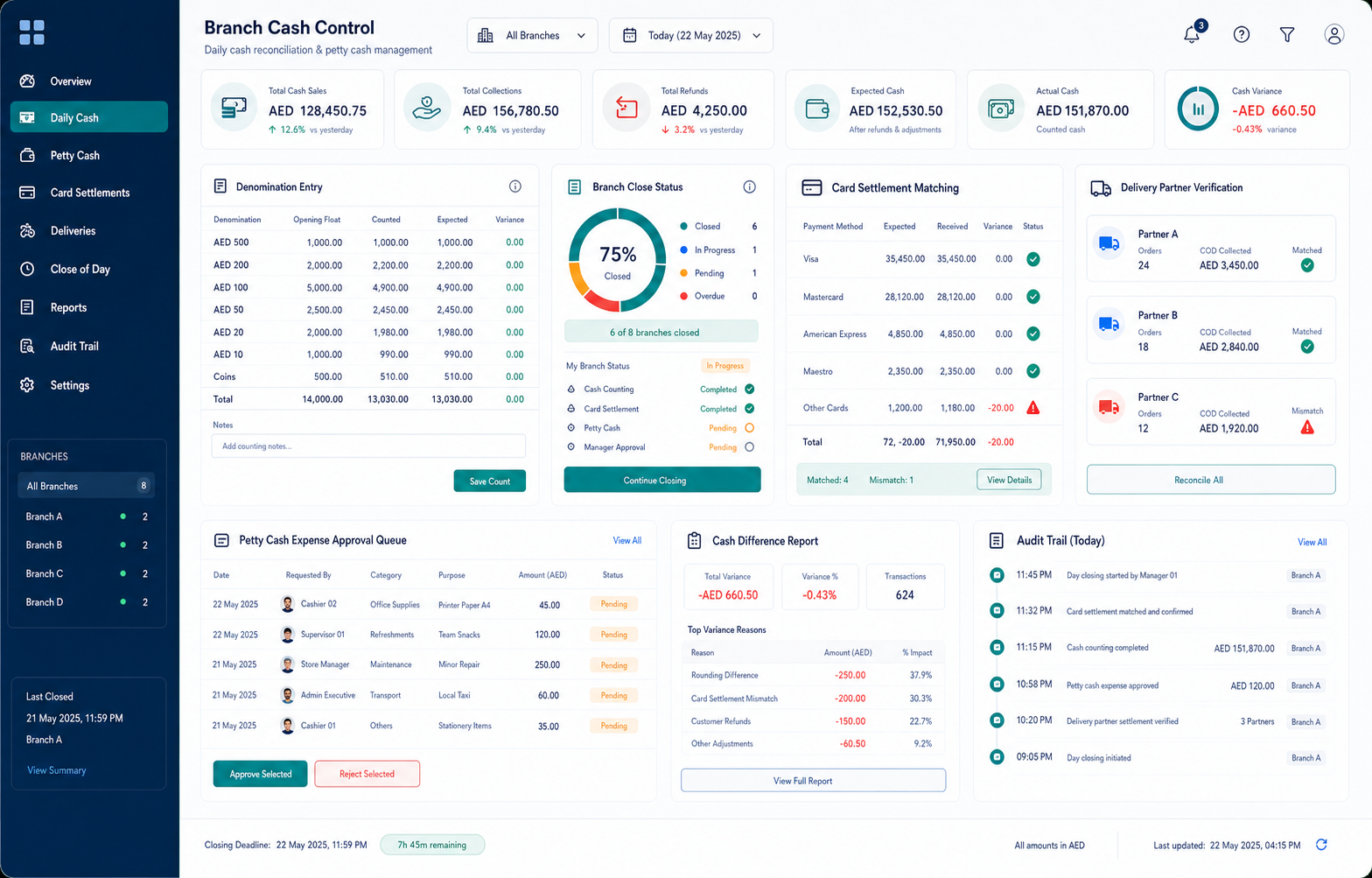
Task: Open Card Settlements in the sidebar
Action: 88,193
